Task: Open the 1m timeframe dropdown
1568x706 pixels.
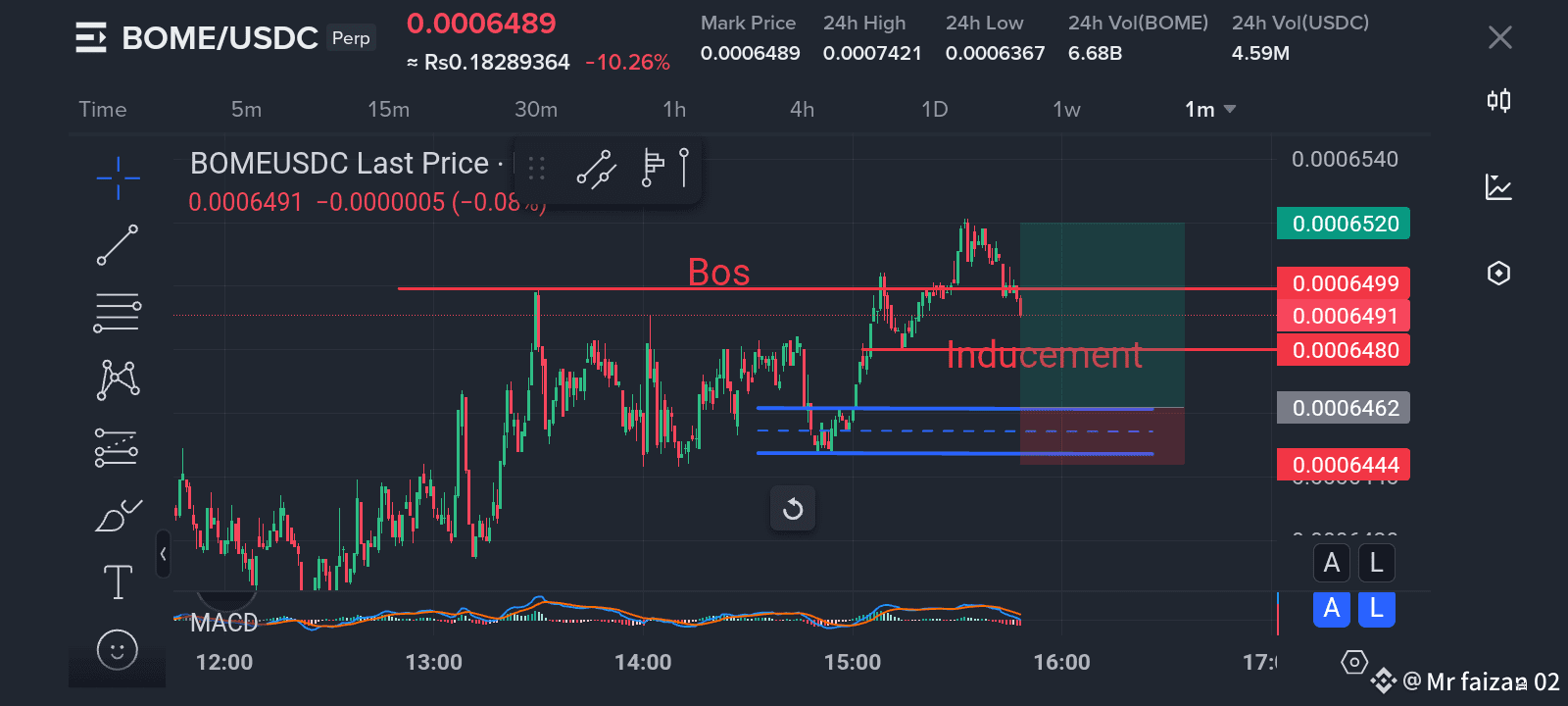Action: pyautogui.click(x=1210, y=109)
